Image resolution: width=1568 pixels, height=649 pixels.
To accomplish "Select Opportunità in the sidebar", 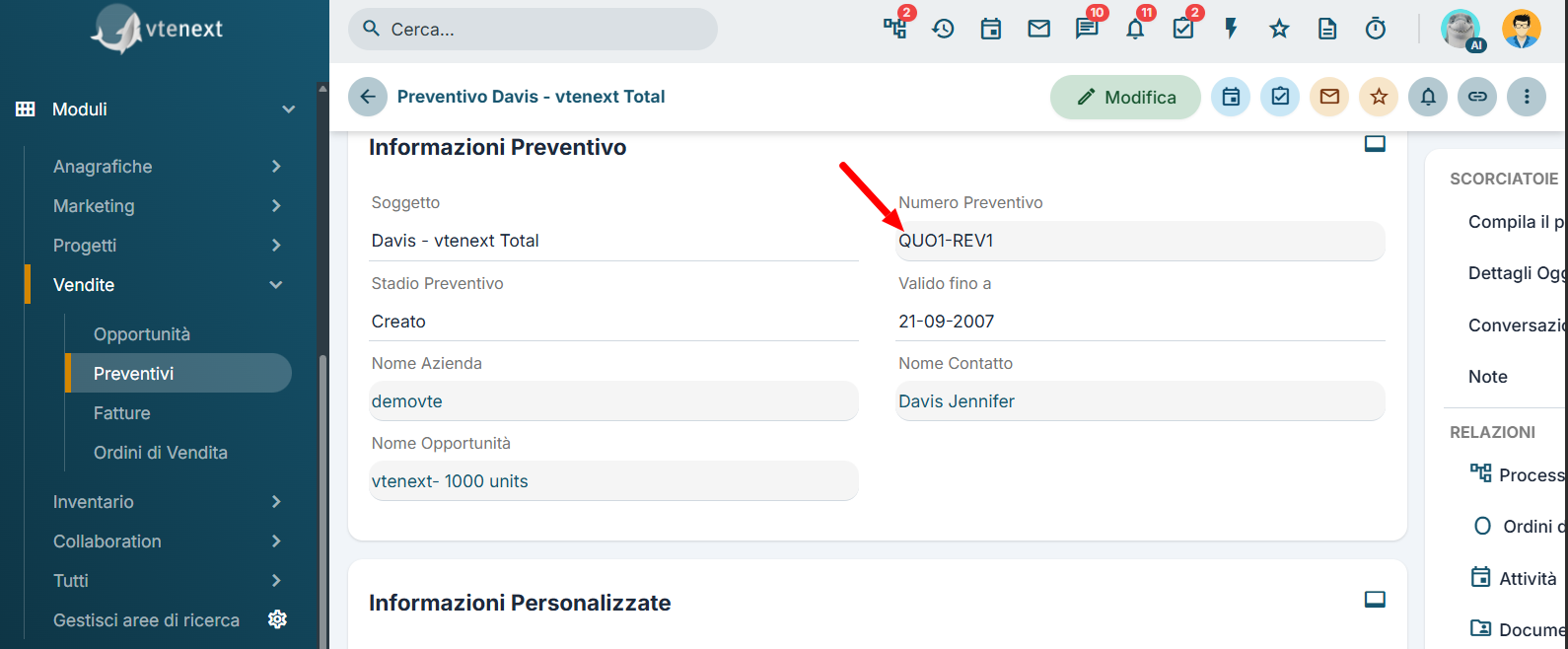I will point(142,334).
